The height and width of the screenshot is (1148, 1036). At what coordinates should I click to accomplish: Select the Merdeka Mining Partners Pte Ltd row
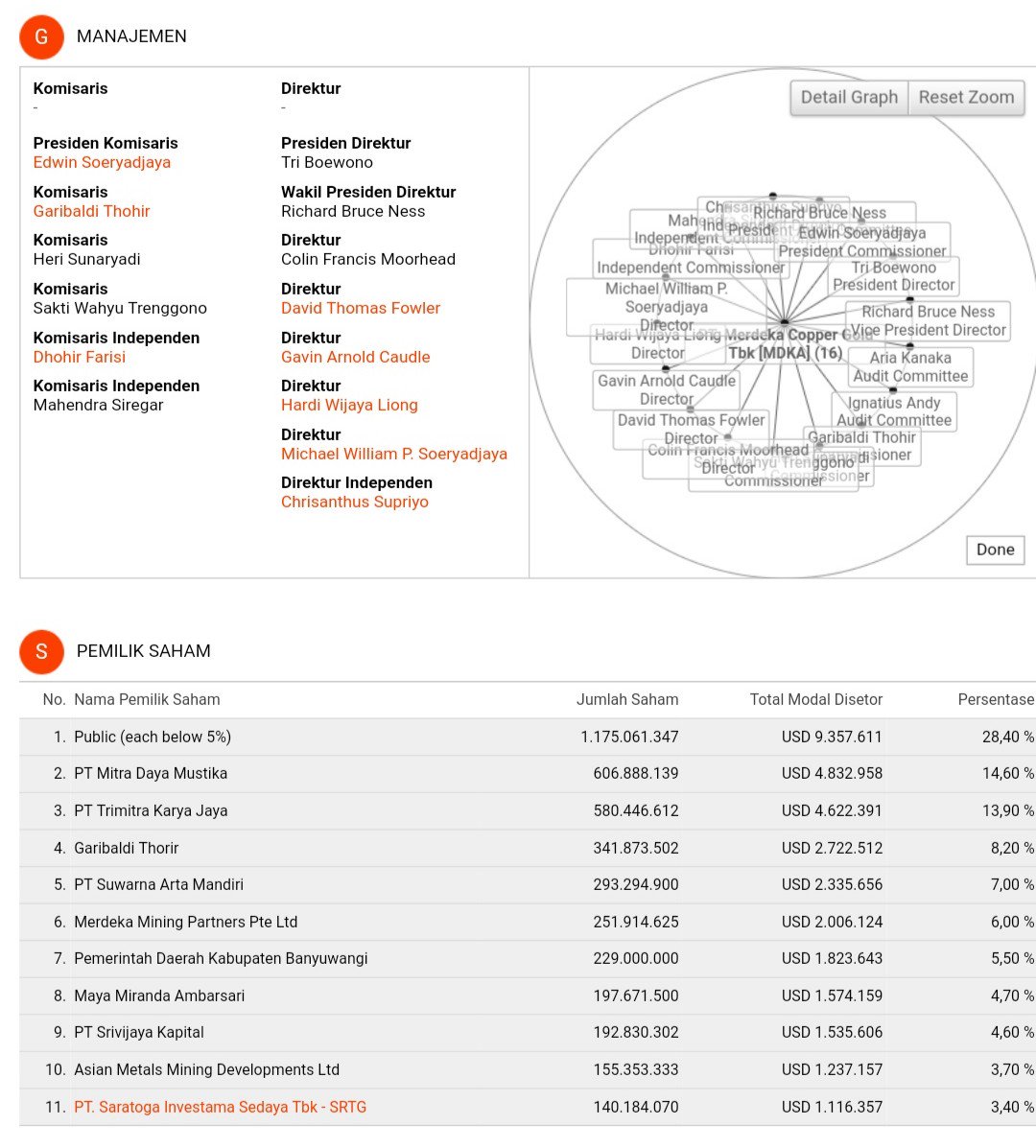coord(528,923)
